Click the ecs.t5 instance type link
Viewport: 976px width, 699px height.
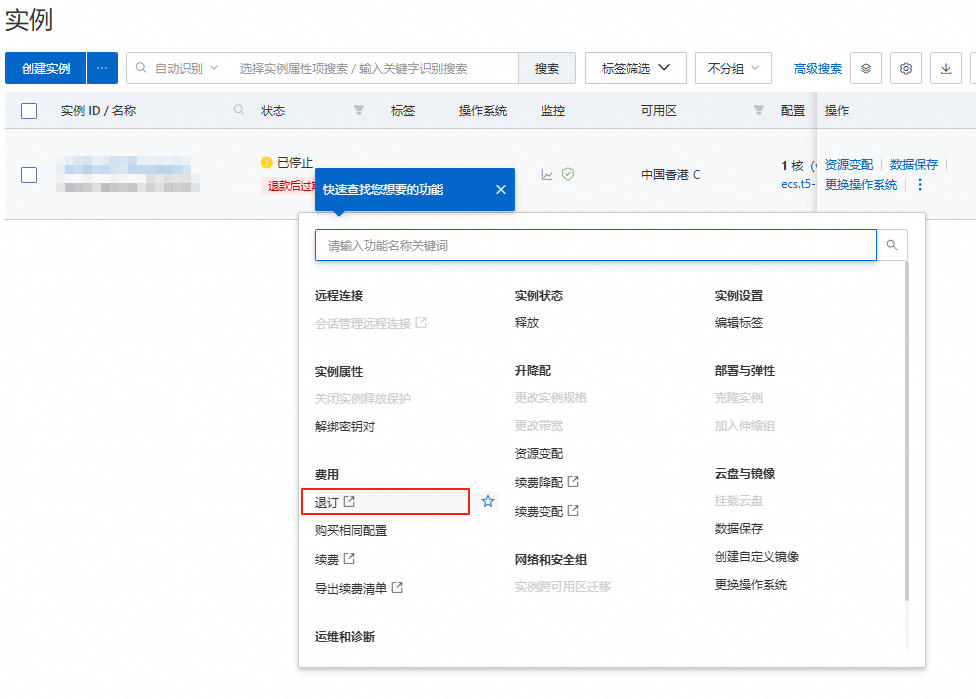click(x=798, y=184)
